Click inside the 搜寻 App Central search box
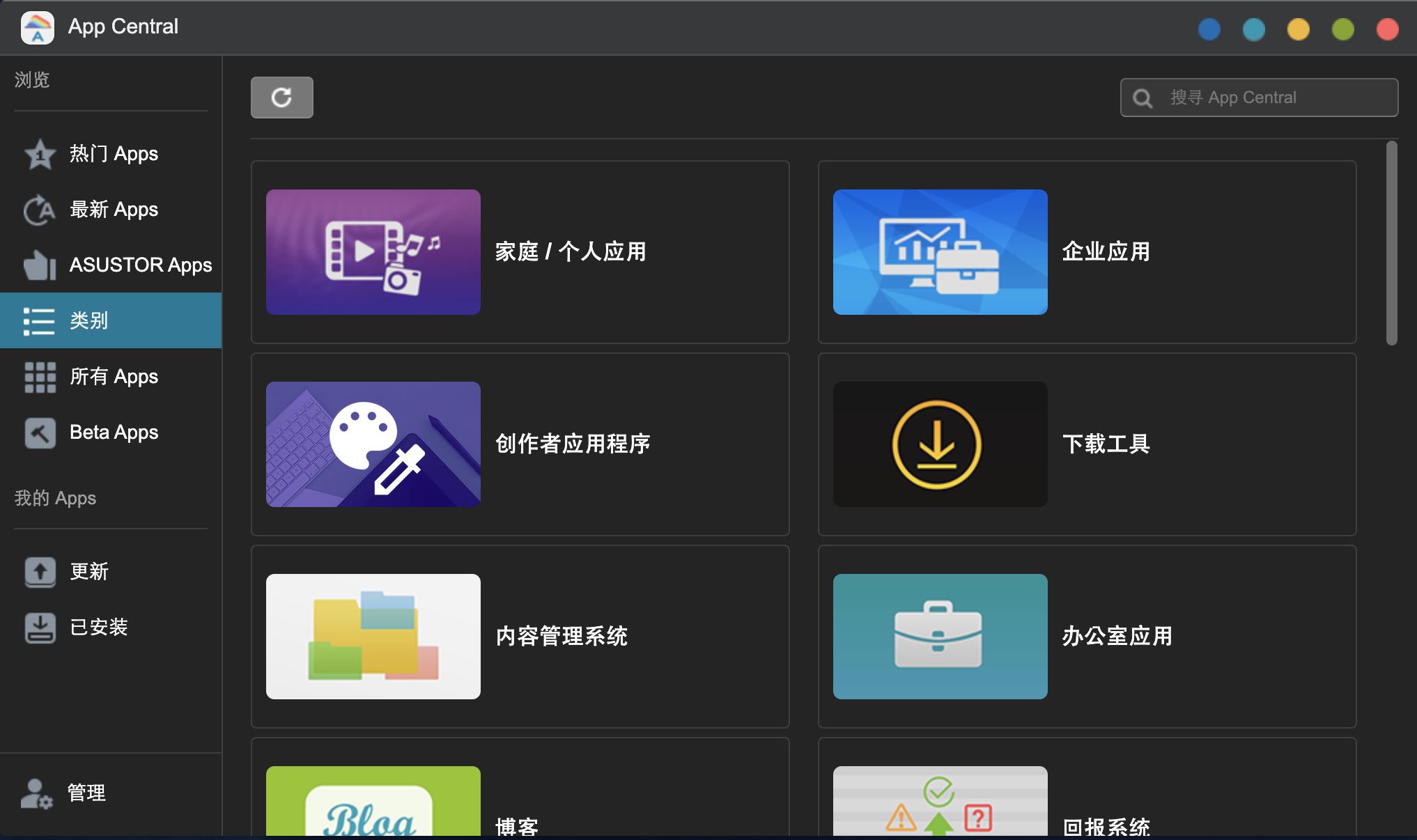 [1258, 98]
